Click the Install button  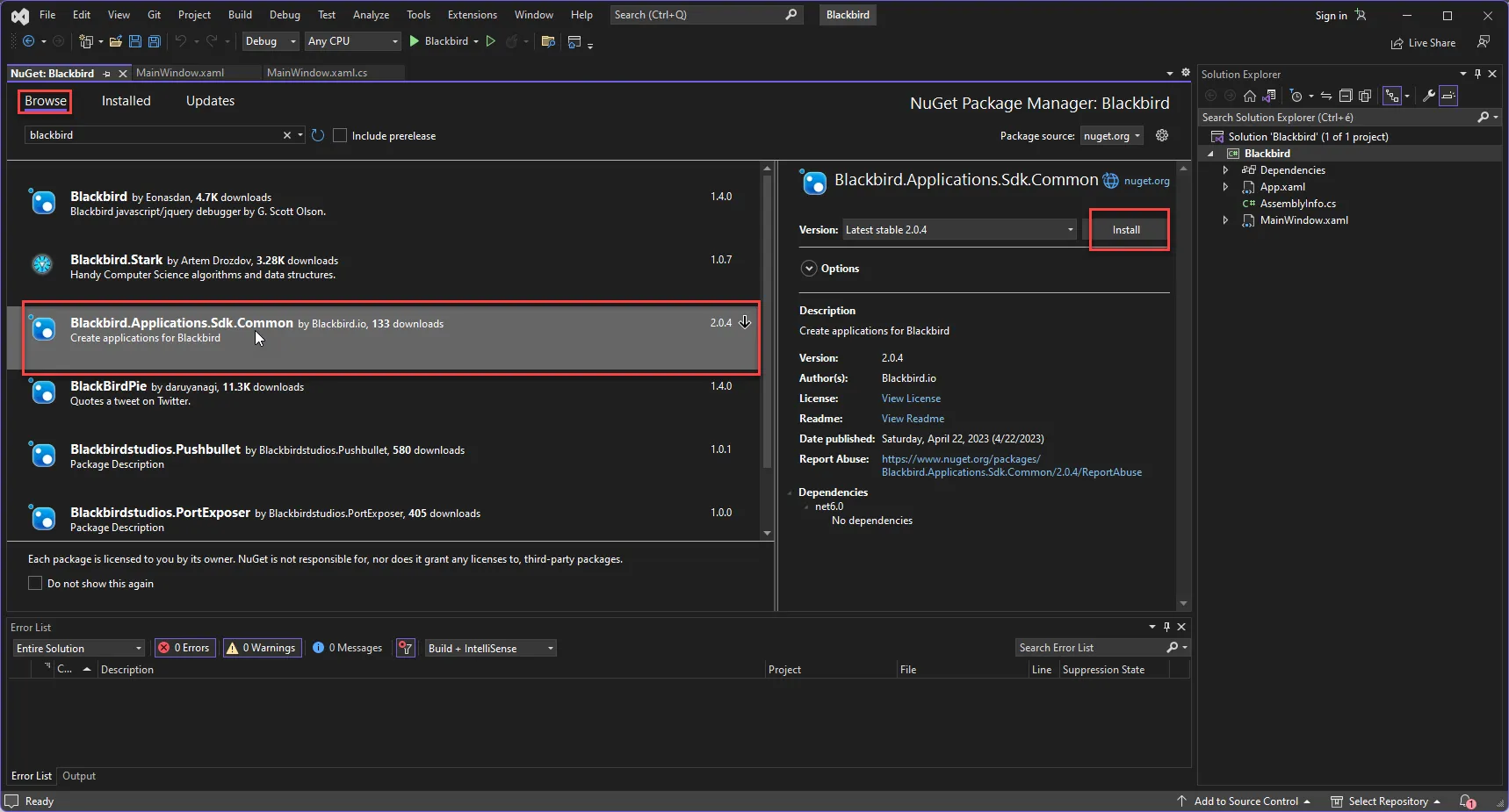1126,230
